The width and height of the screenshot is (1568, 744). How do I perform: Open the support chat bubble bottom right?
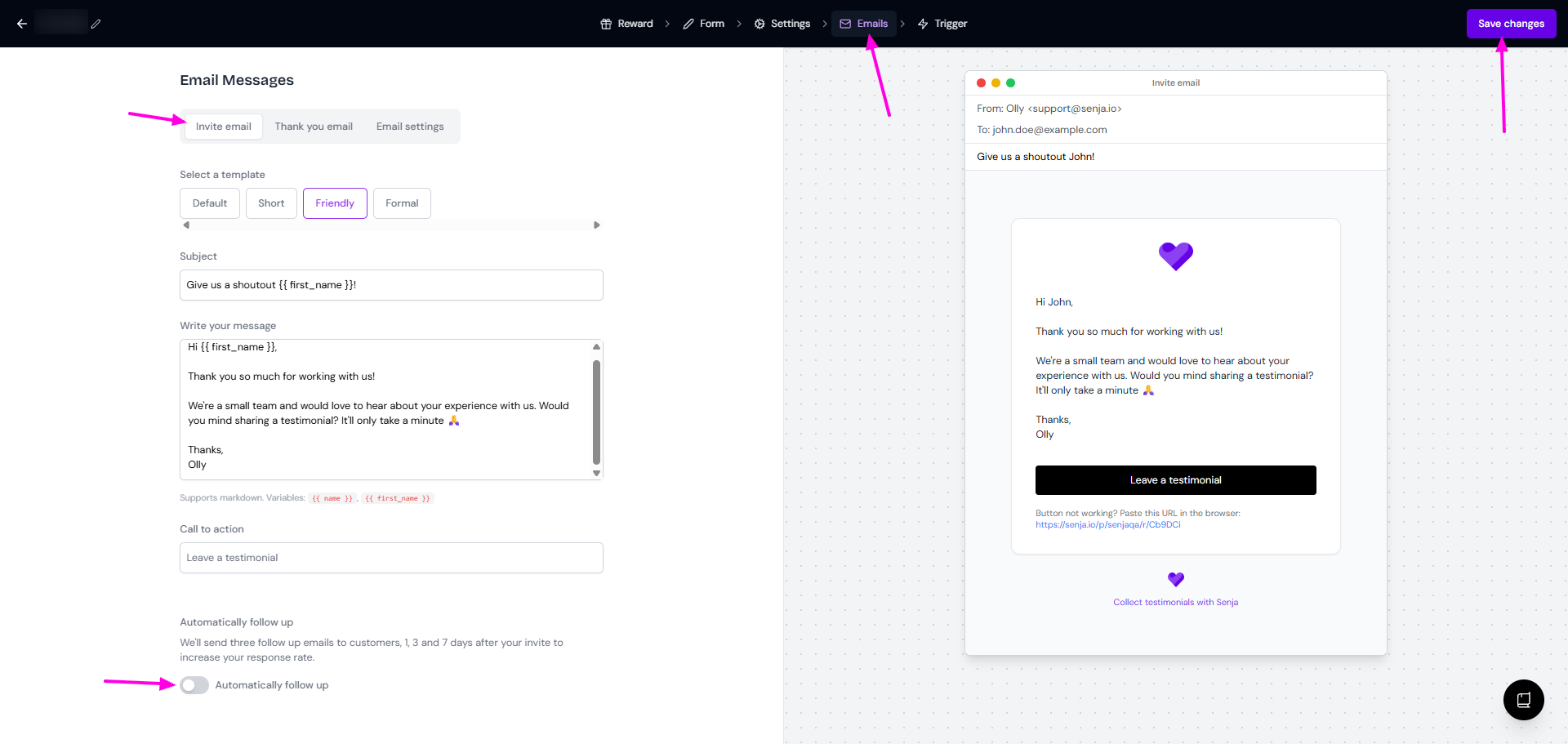(1523, 700)
